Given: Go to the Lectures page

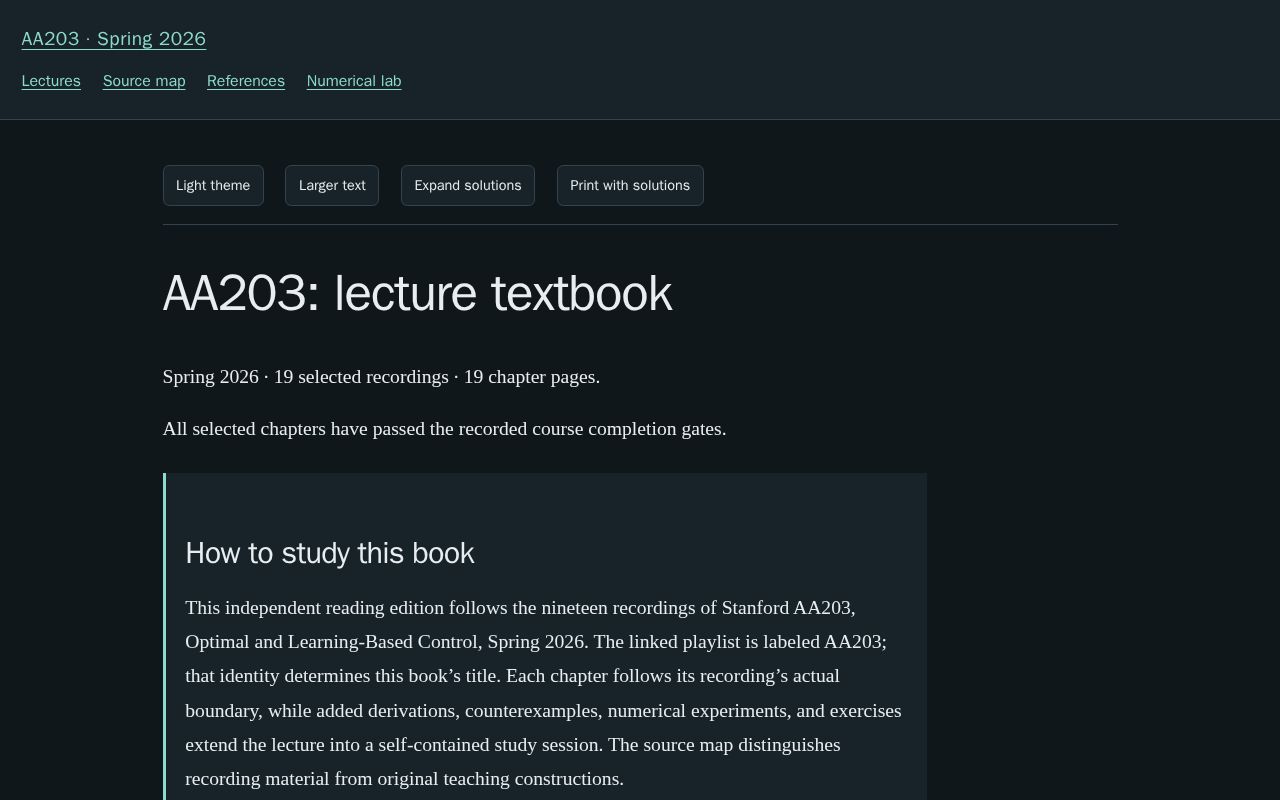Looking at the screenshot, I should 51,81.
